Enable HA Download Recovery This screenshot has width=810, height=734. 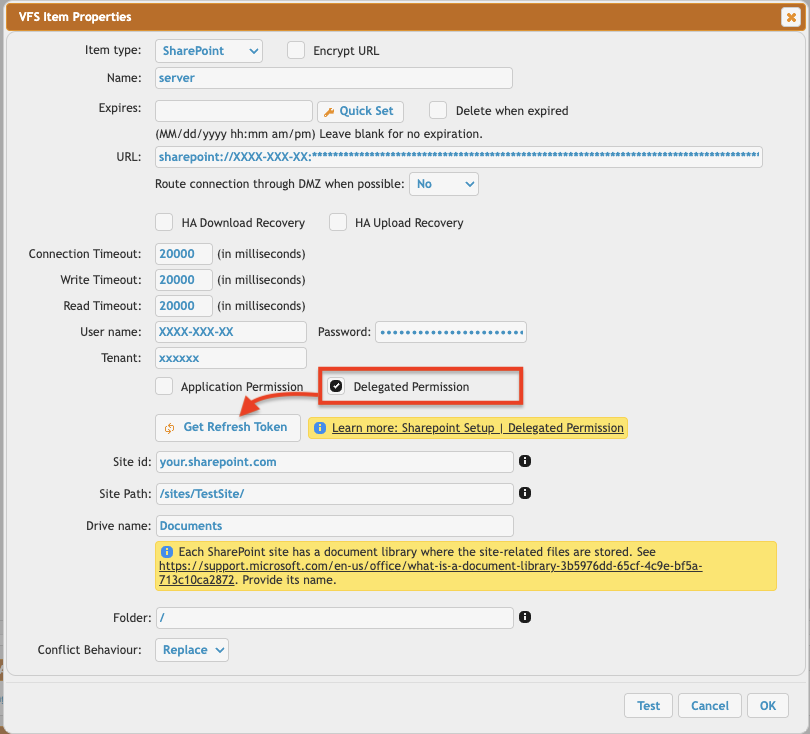[x=164, y=223]
